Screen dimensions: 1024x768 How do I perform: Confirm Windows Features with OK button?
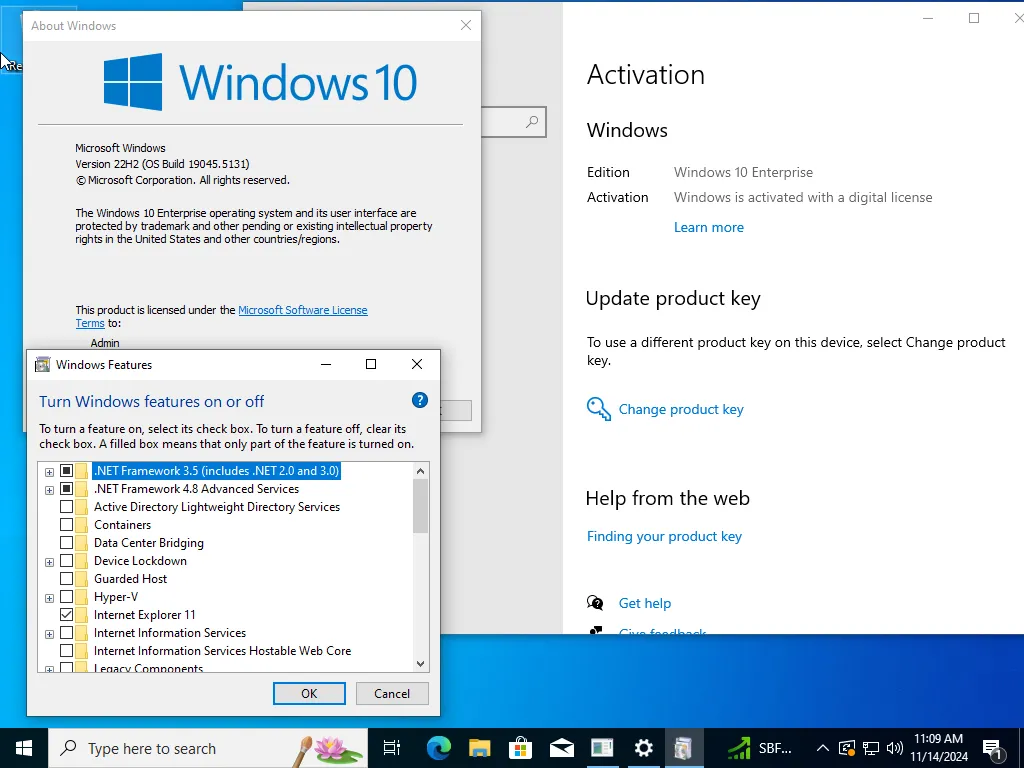tap(309, 693)
